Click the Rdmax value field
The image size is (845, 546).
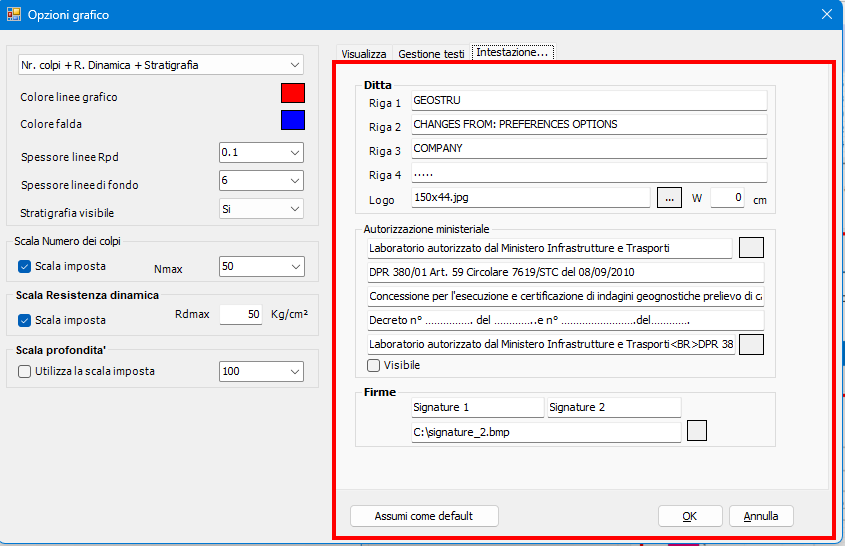coord(241,314)
